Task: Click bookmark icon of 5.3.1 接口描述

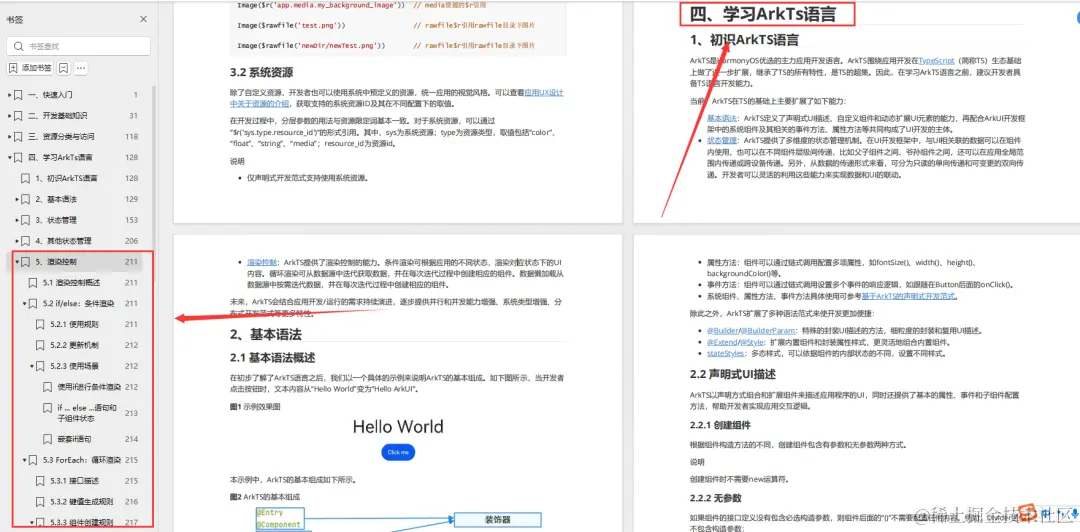Action: coord(40,480)
